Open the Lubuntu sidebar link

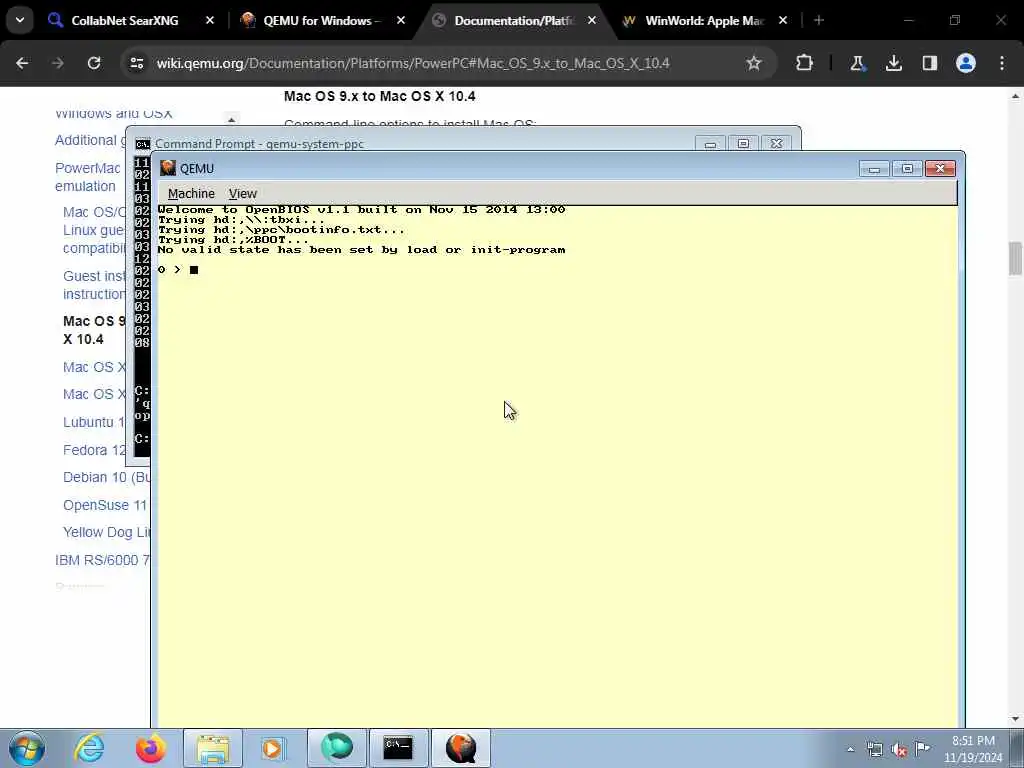(94, 422)
